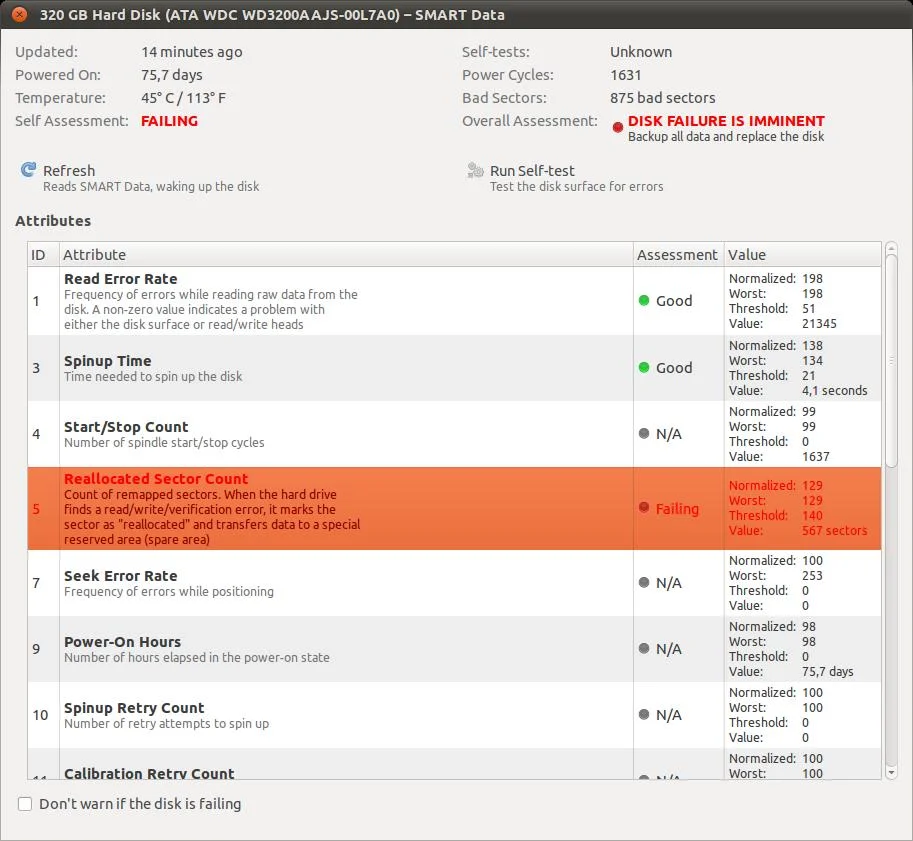Click DISK FAILURE IS IMMINENT text
Viewport: 913px width, 841px height.
pyautogui.click(x=726, y=121)
